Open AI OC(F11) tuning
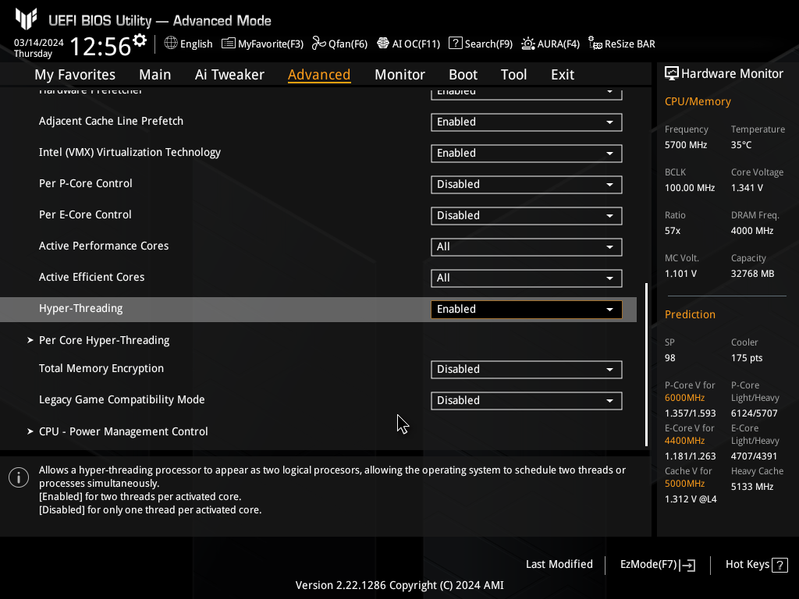 point(408,44)
